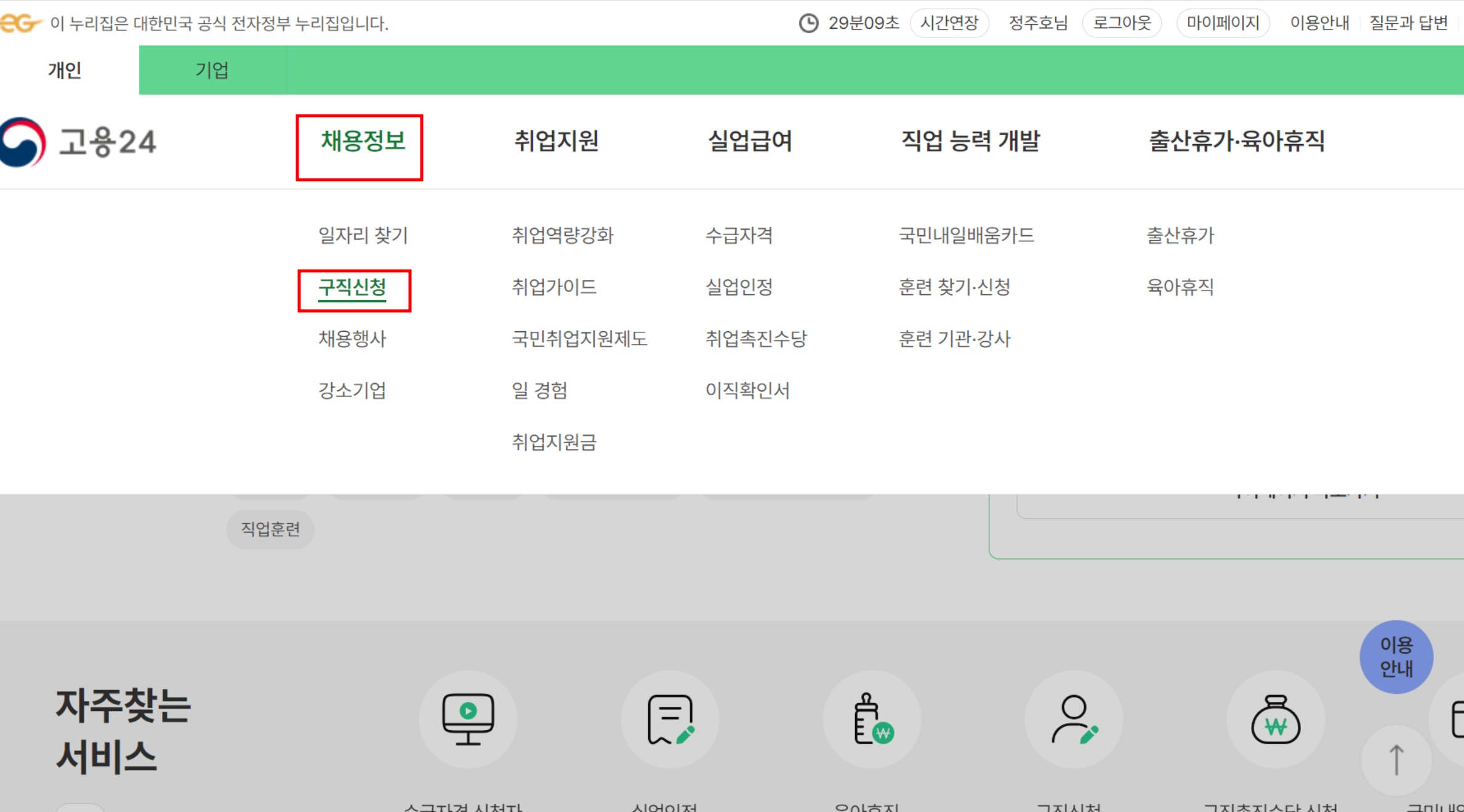
Task: Extend session with 시간연장 button
Action: (x=949, y=23)
